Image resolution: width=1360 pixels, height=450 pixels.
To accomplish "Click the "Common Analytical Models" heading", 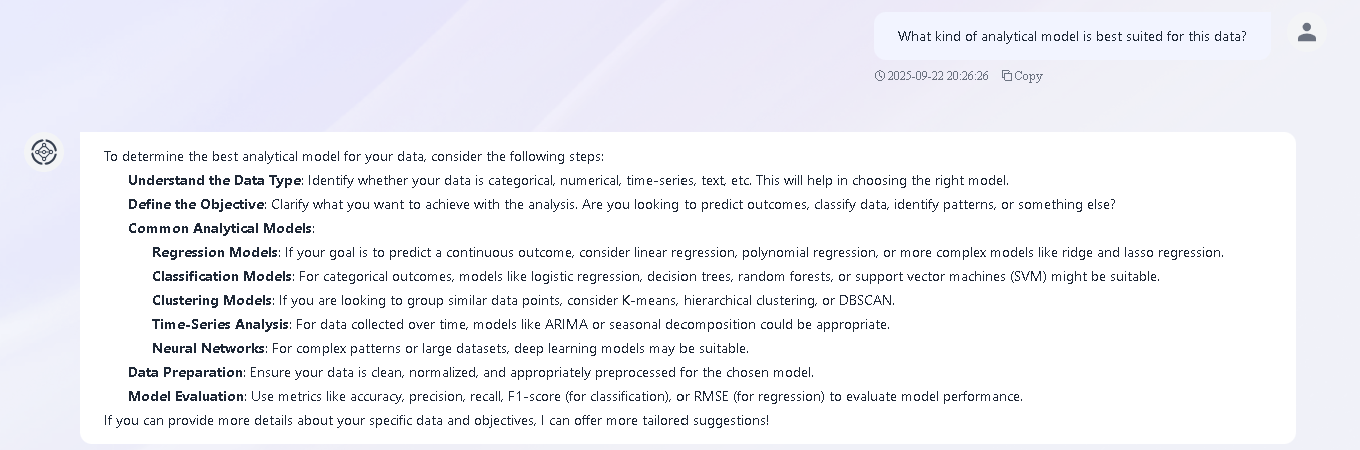I will pyautogui.click(x=220, y=229).
